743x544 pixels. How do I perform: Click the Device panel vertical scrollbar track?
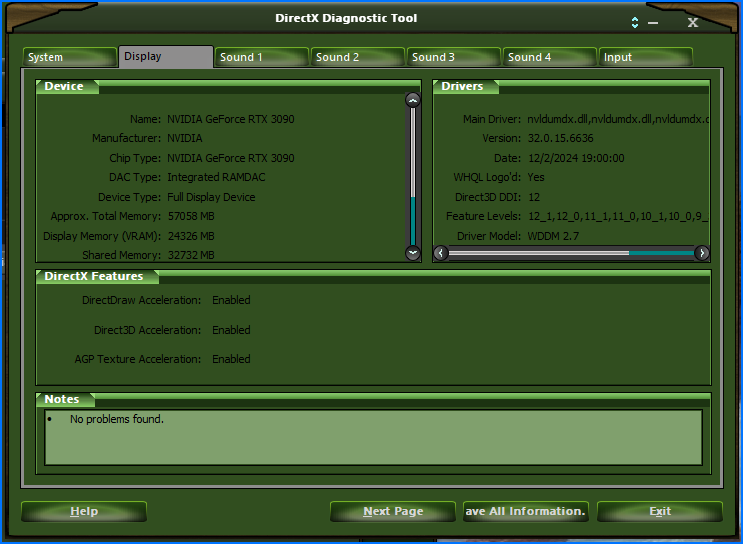coord(413,176)
